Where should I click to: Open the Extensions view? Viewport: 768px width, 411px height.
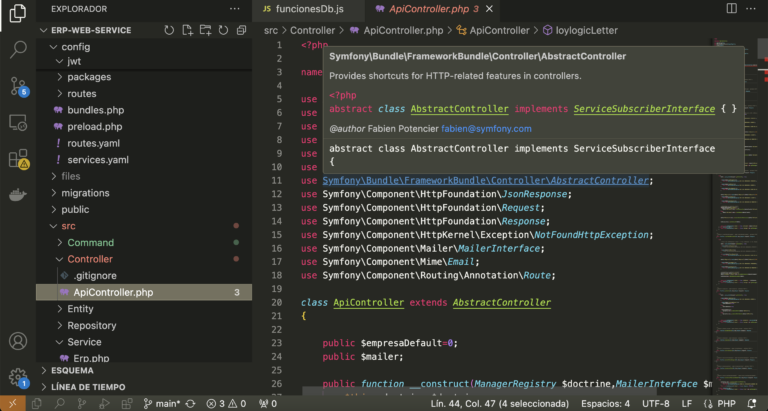pos(17,158)
